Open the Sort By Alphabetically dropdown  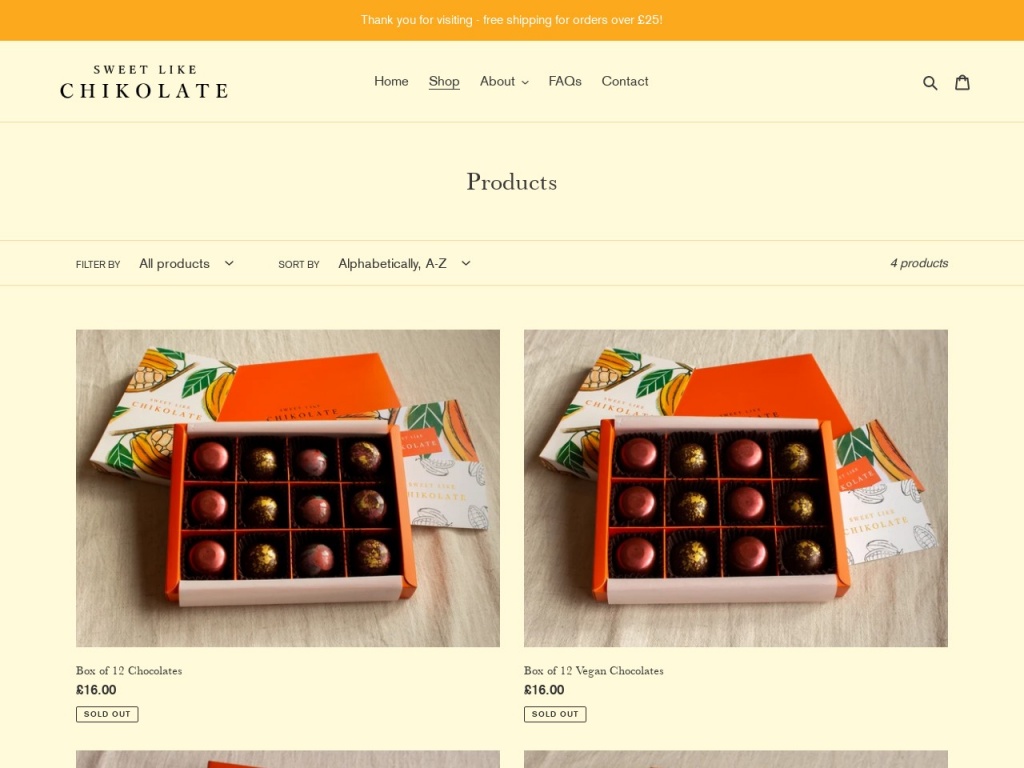pyautogui.click(x=404, y=263)
